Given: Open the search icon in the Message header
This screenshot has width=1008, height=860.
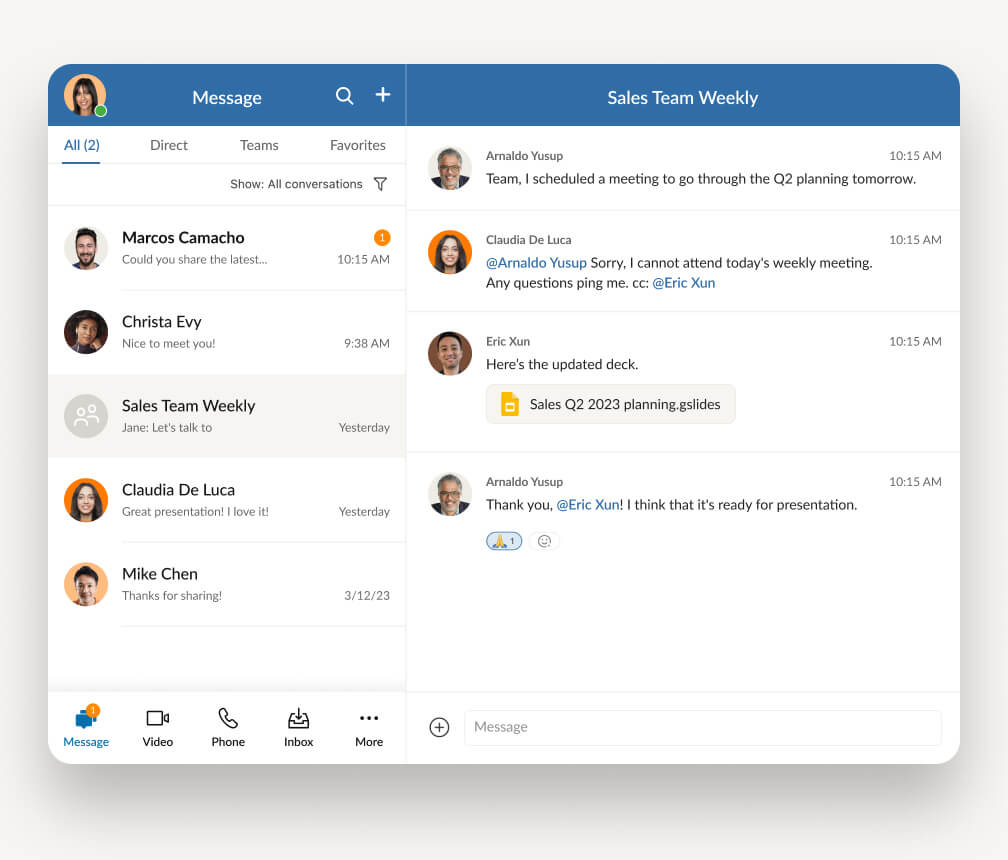Looking at the screenshot, I should pos(344,96).
